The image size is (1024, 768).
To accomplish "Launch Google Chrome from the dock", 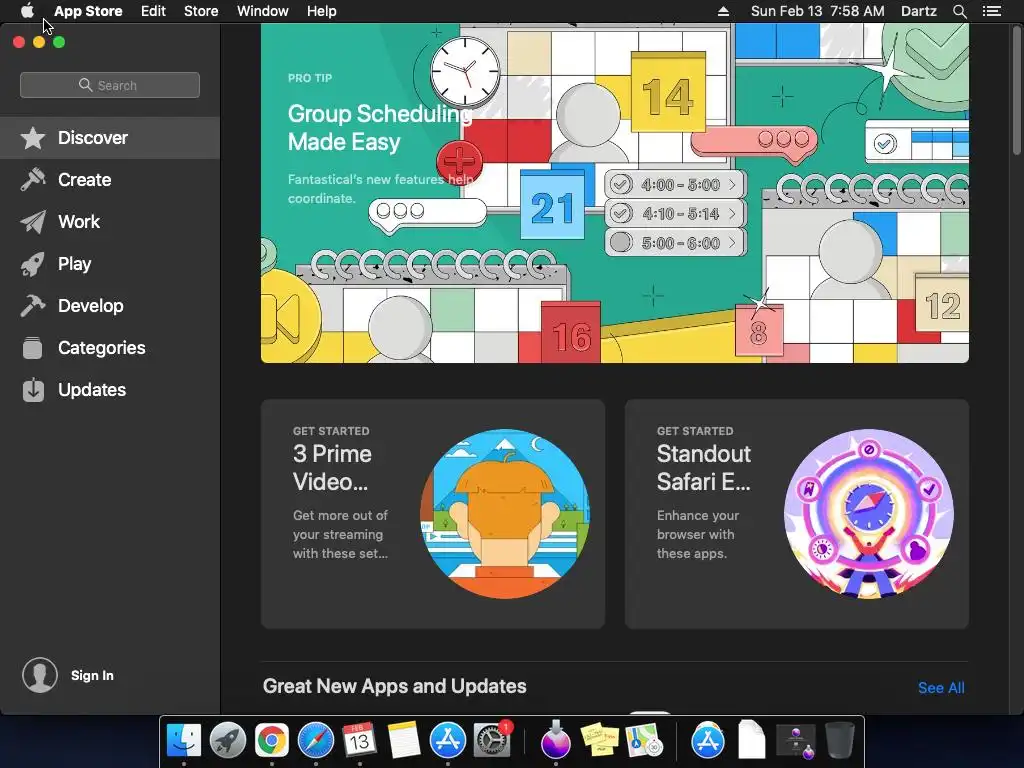I will pyautogui.click(x=272, y=740).
